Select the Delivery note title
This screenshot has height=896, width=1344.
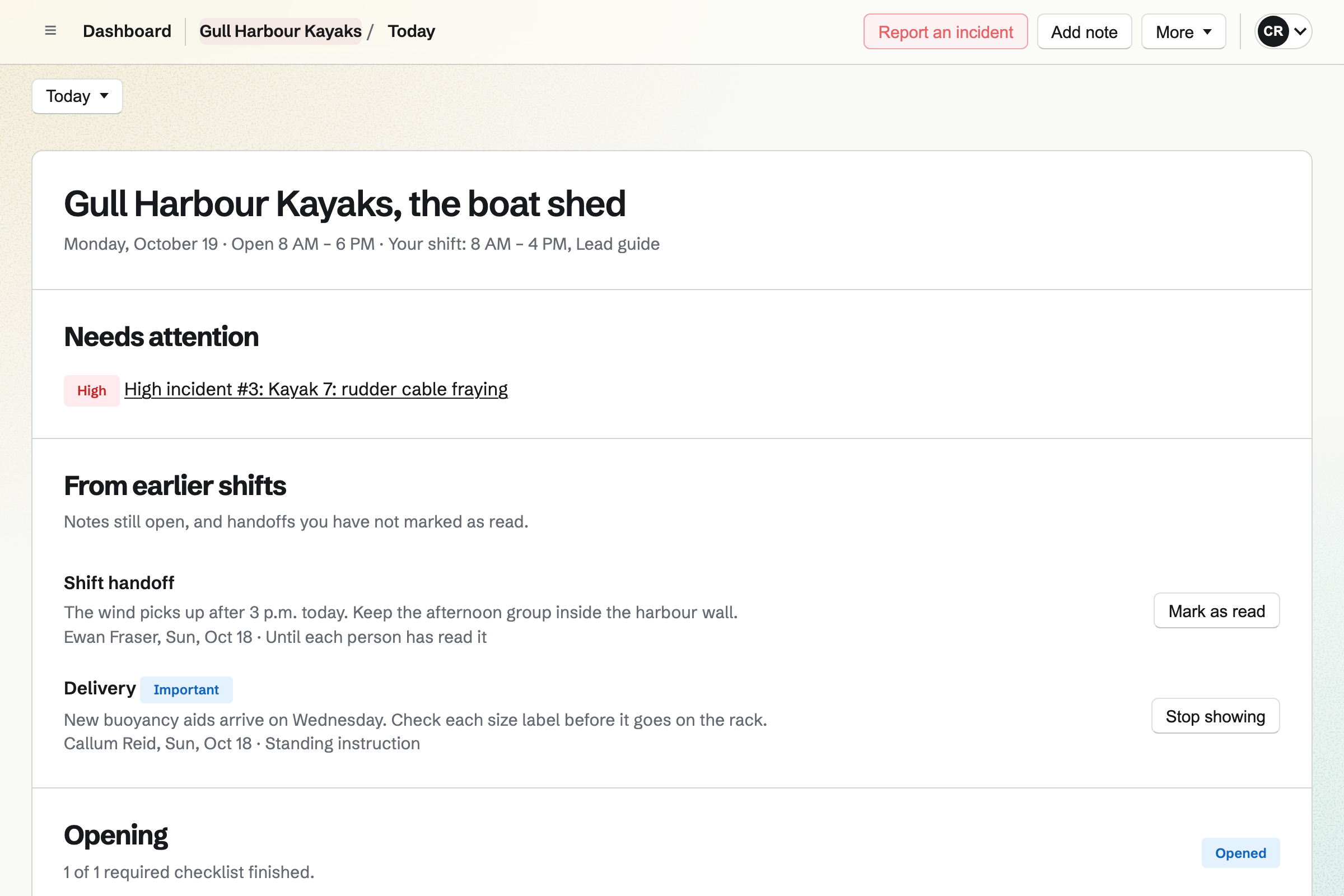(x=100, y=688)
